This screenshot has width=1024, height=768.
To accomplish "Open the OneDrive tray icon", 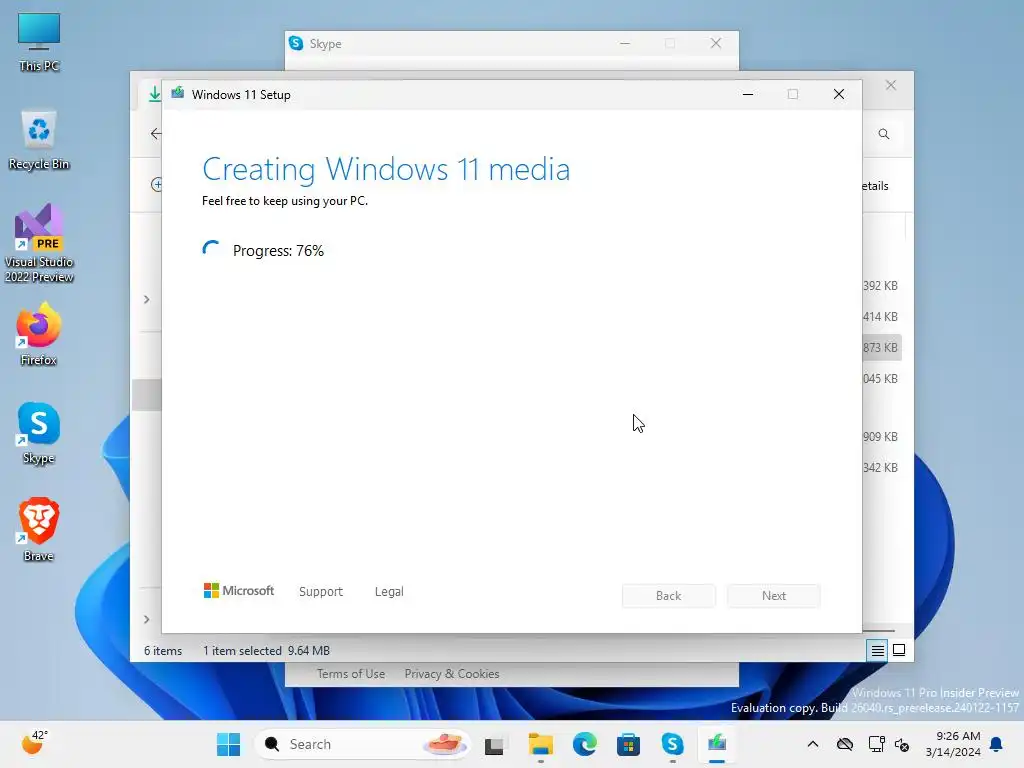I will pos(844,744).
